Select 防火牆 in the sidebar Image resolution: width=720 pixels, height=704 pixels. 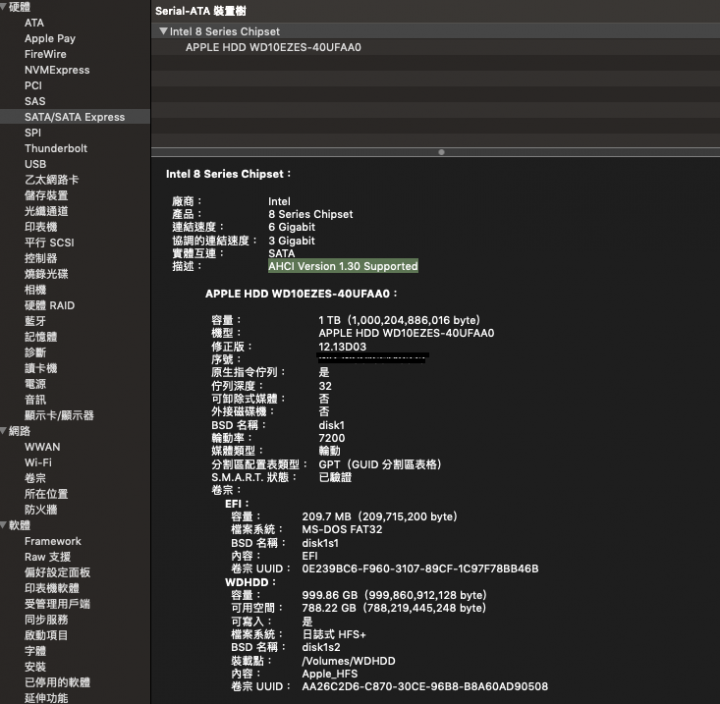40,510
